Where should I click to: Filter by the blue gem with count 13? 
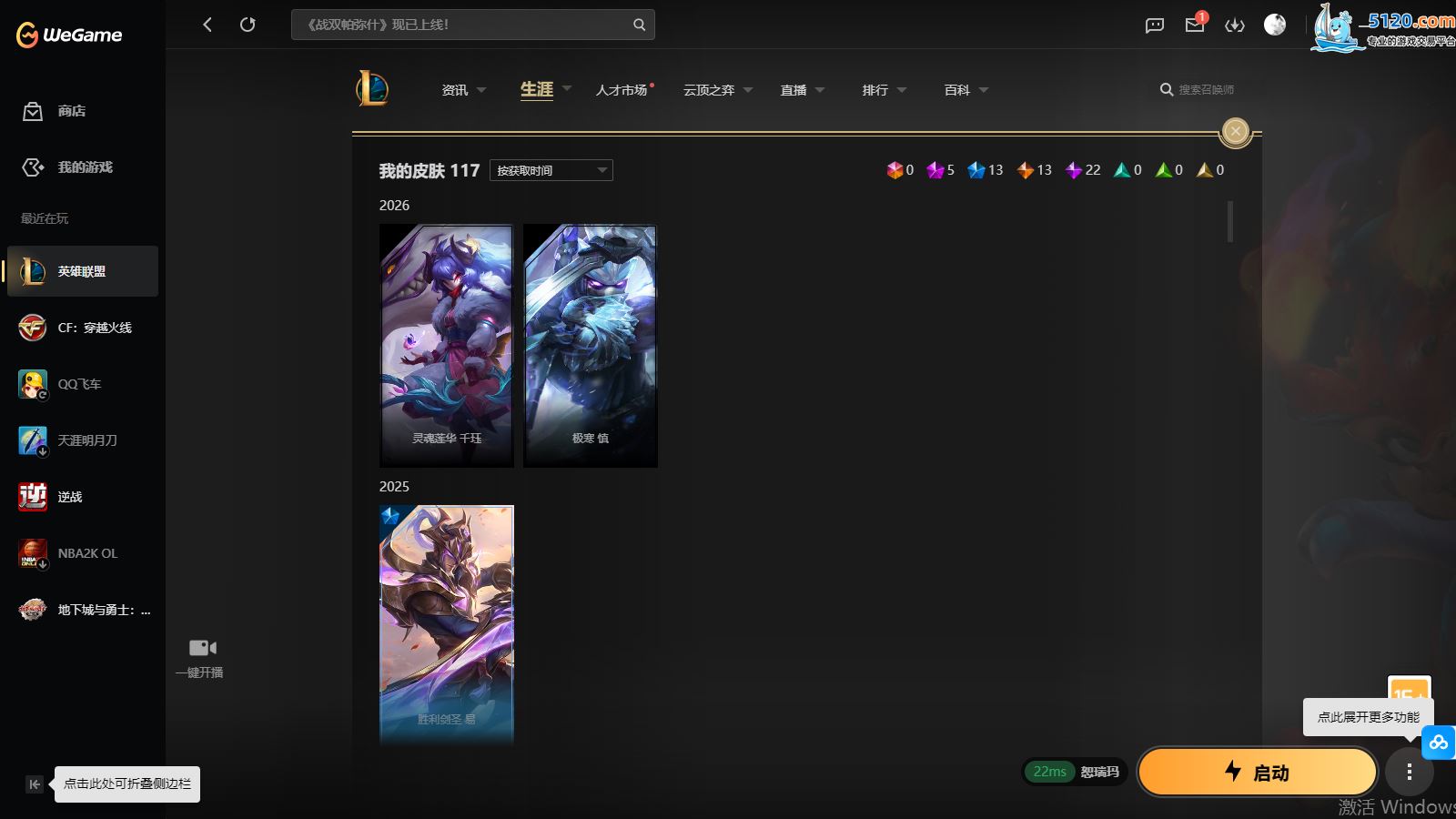click(x=976, y=170)
